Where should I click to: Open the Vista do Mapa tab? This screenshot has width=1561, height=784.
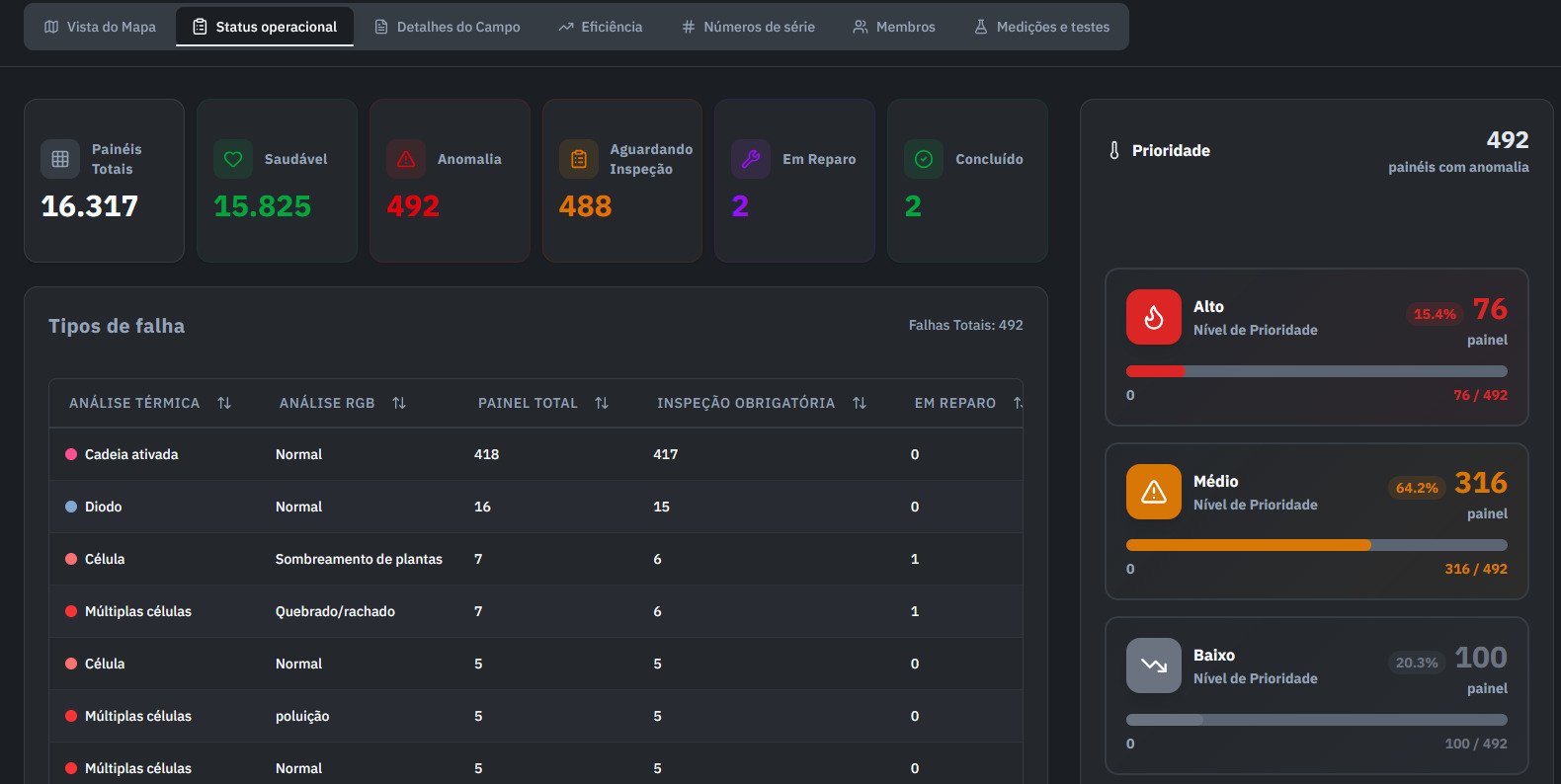click(100, 27)
